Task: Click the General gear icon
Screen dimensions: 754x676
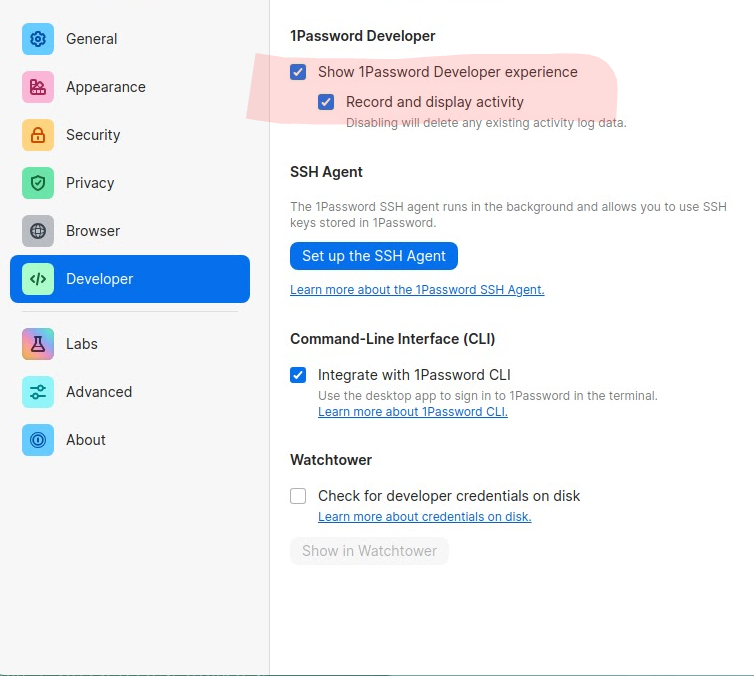Action: pyautogui.click(x=38, y=39)
